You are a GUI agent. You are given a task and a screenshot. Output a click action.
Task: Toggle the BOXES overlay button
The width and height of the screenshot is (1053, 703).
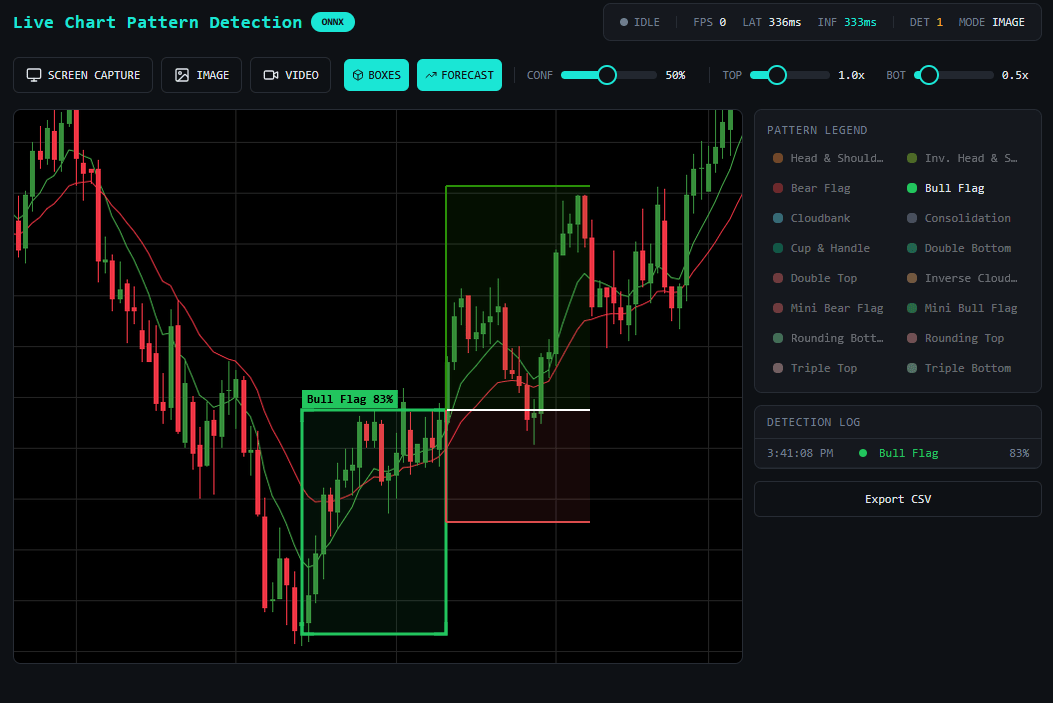(376, 75)
